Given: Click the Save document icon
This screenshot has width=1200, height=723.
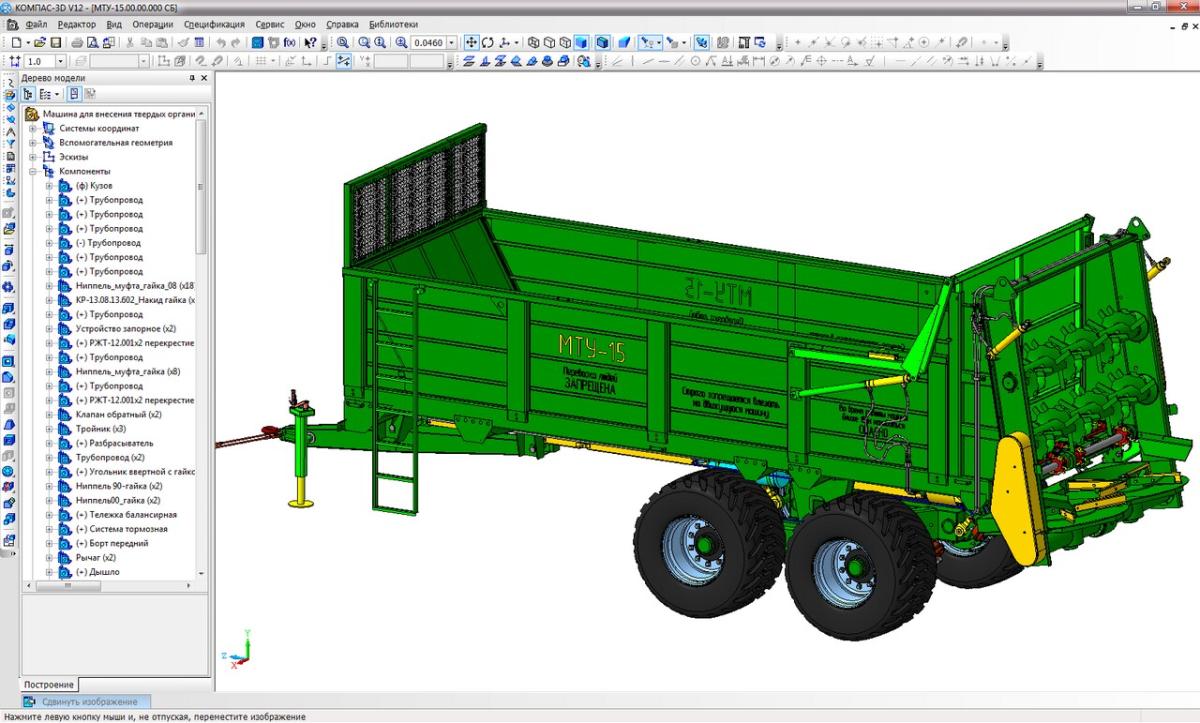Looking at the screenshot, I should [x=57, y=43].
